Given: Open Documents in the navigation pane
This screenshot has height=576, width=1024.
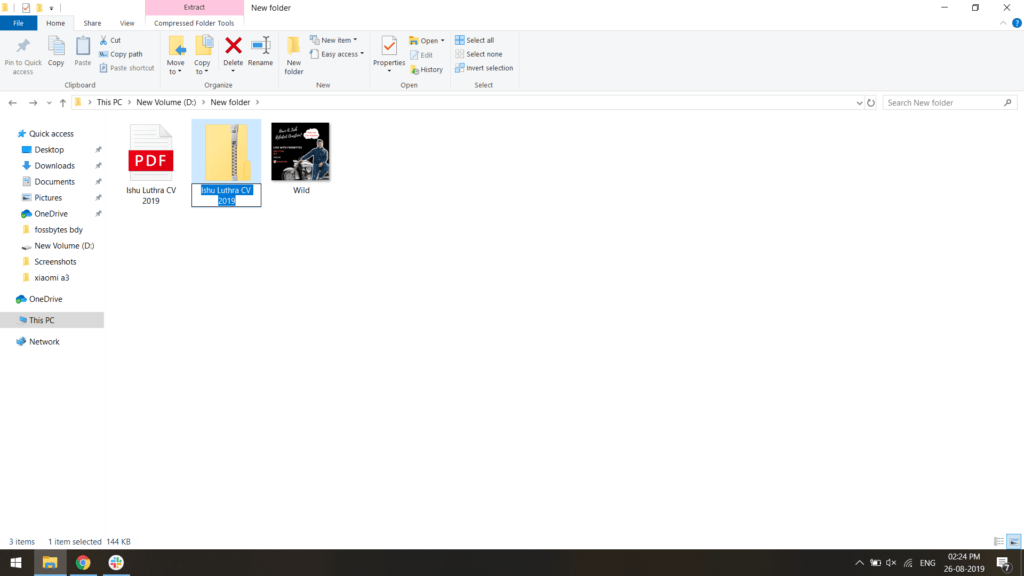Looking at the screenshot, I should tap(54, 182).
